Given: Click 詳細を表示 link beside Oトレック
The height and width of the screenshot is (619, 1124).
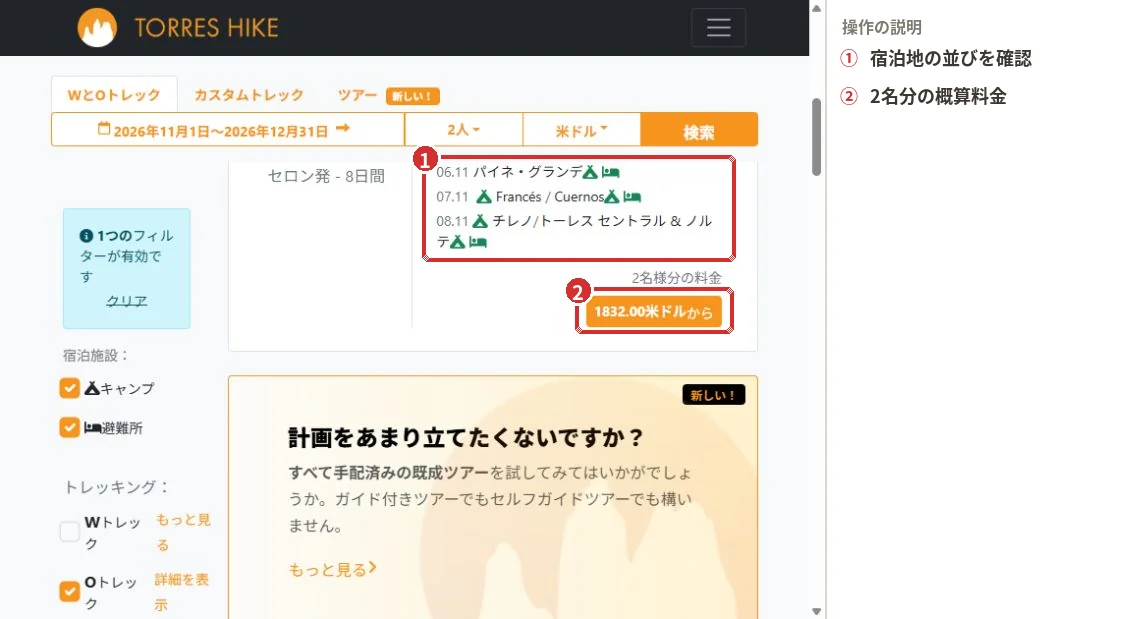Looking at the screenshot, I should [x=181, y=592].
